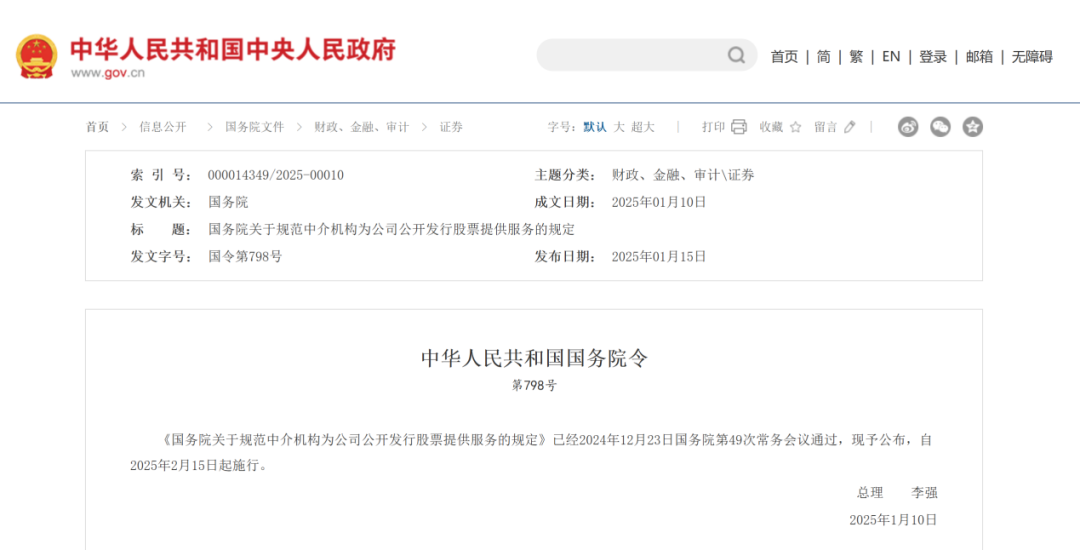This screenshot has height=550, width=1080.
Task: Open 国务院文件 breadcrumb link
Action: 254,127
